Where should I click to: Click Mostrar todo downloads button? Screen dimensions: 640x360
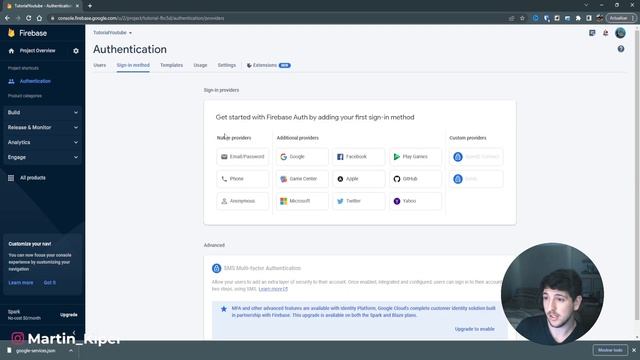pos(610,350)
